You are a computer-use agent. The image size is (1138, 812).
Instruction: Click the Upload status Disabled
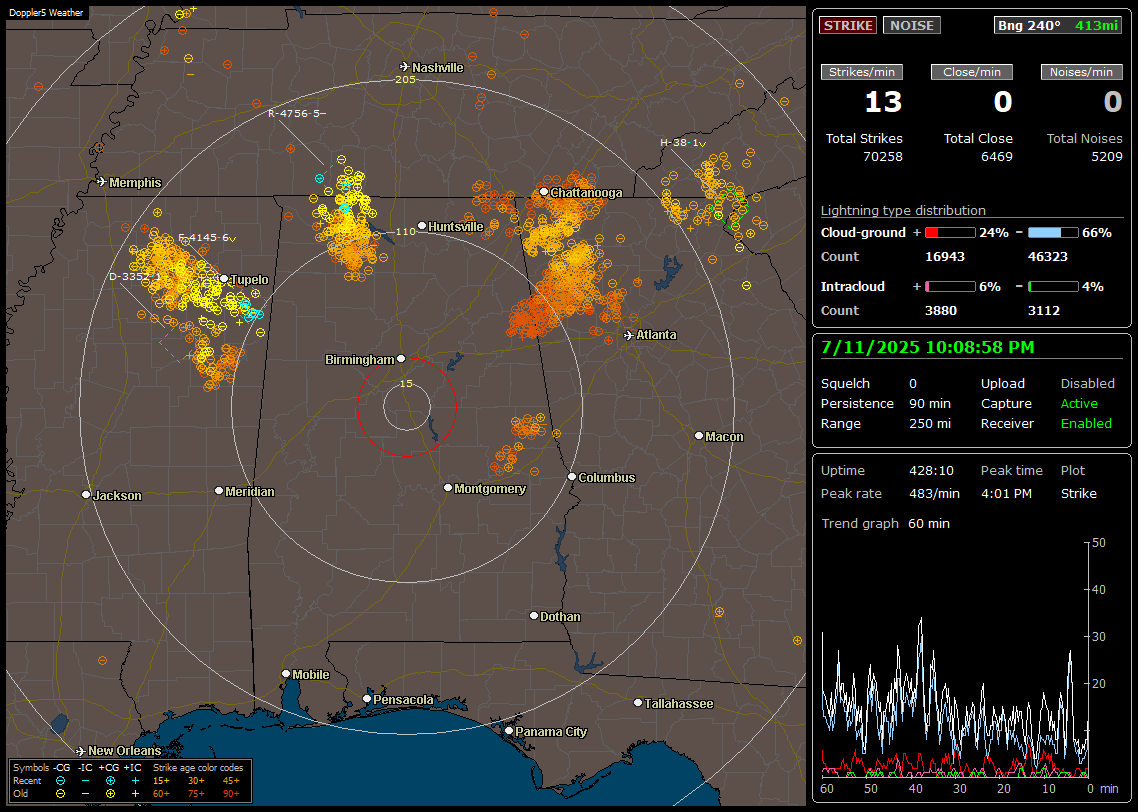click(x=1087, y=383)
